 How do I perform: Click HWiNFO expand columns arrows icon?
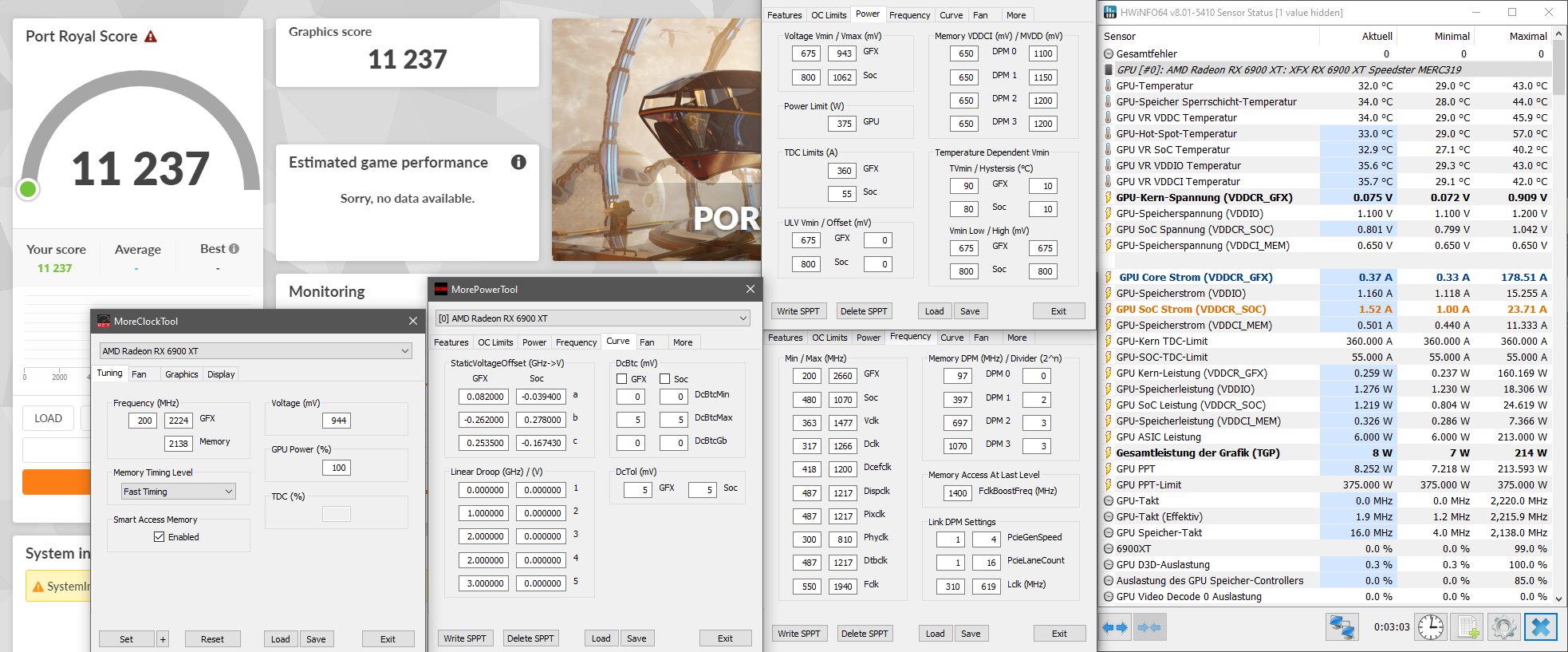click(x=1115, y=627)
